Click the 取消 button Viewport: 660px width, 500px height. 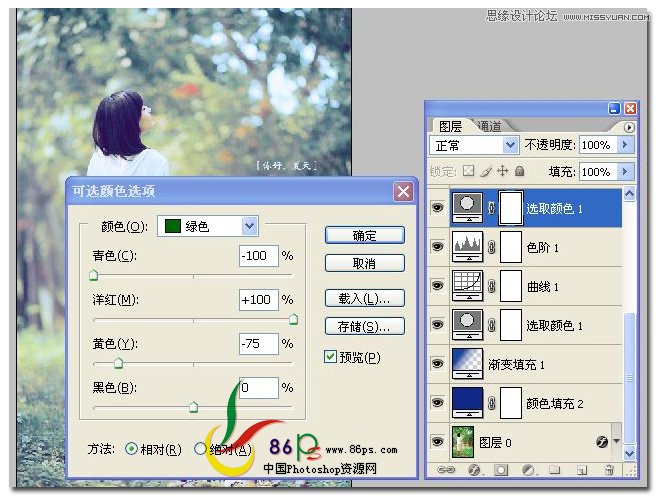(x=365, y=263)
